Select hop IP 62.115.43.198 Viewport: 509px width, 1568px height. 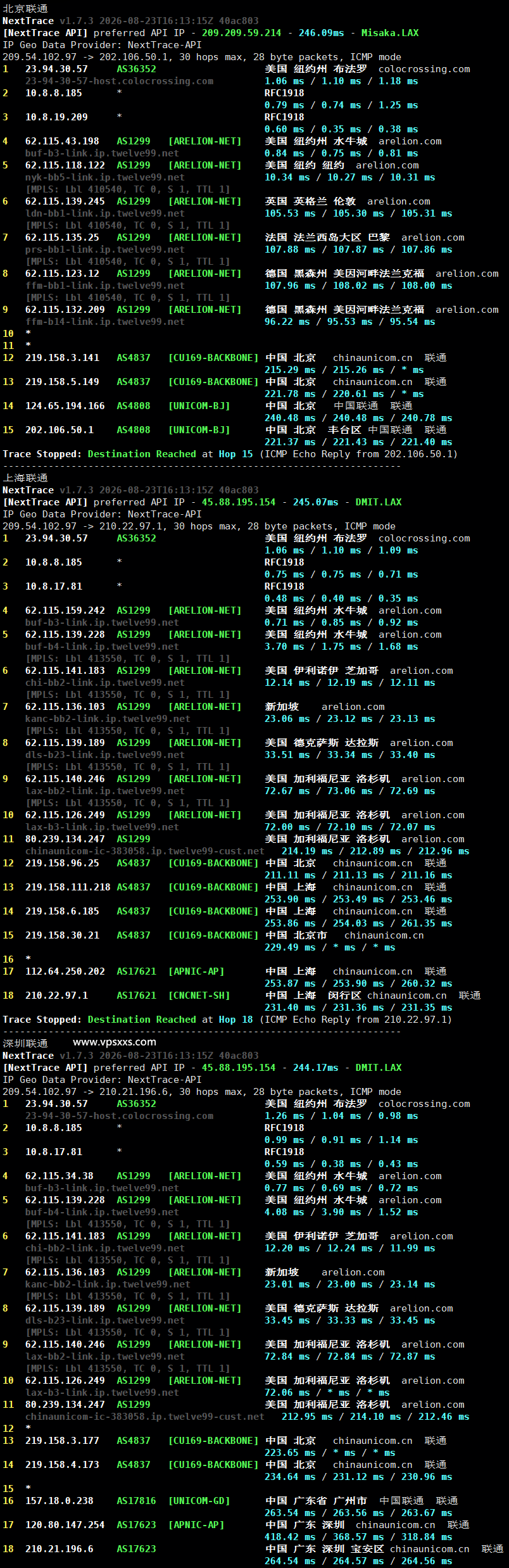pos(62,141)
